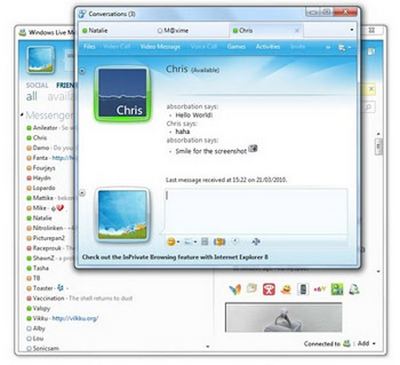The height and width of the screenshot is (365, 400).
Task: Click the green square icon in Messenger's bottom bar
Action: pyautogui.click(x=337, y=289)
